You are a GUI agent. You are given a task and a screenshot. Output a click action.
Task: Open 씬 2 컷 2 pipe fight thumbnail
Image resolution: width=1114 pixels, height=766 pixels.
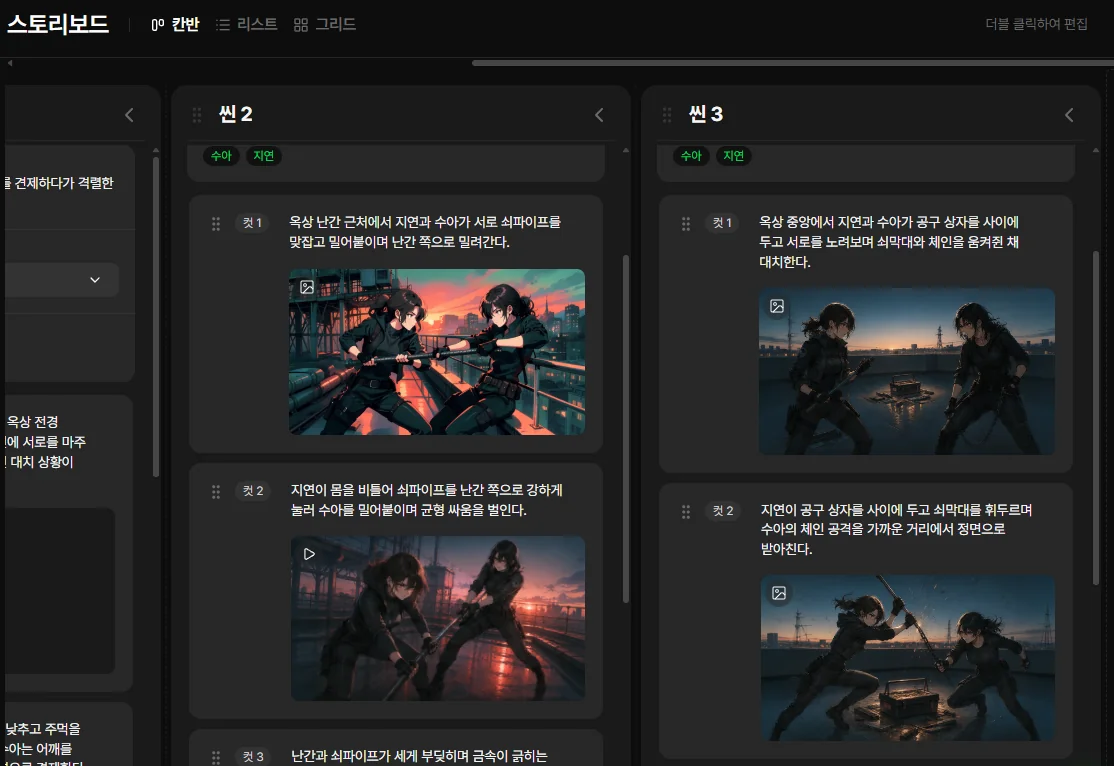click(438, 618)
